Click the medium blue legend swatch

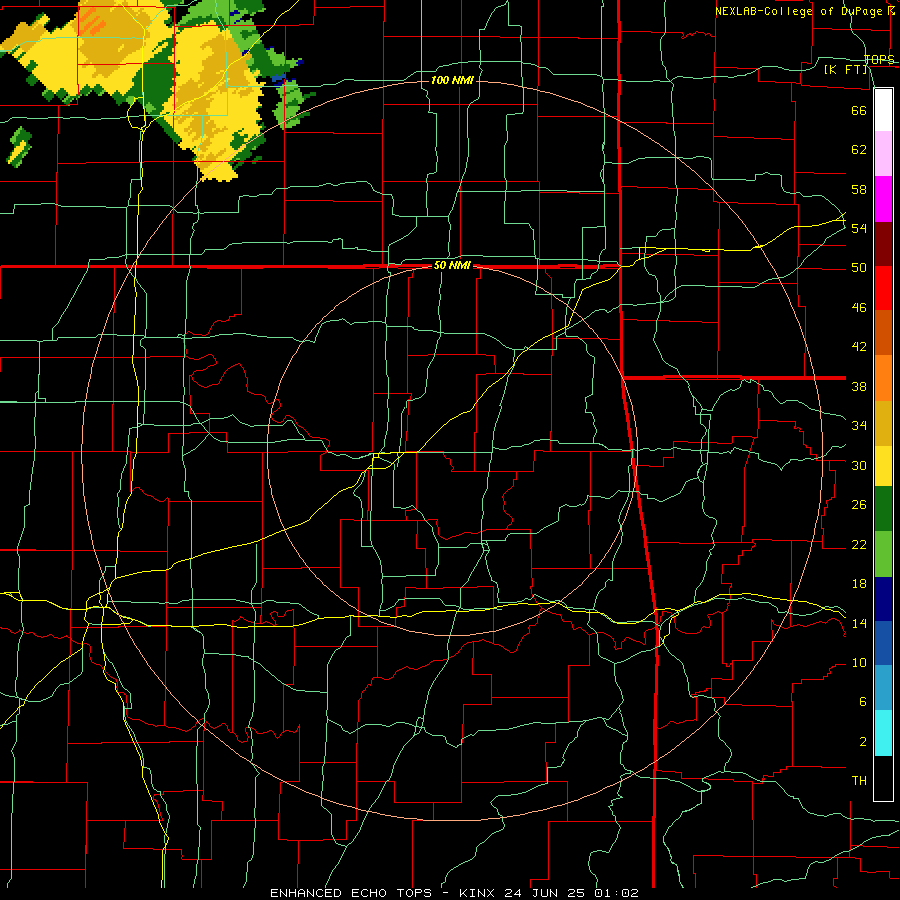pos(883,643)
